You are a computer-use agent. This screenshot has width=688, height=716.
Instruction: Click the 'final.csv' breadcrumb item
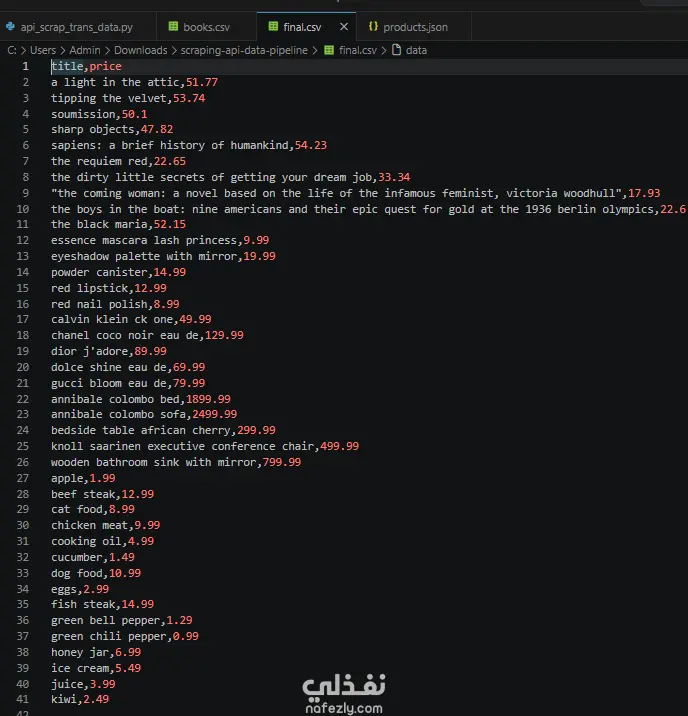(358, 50)
